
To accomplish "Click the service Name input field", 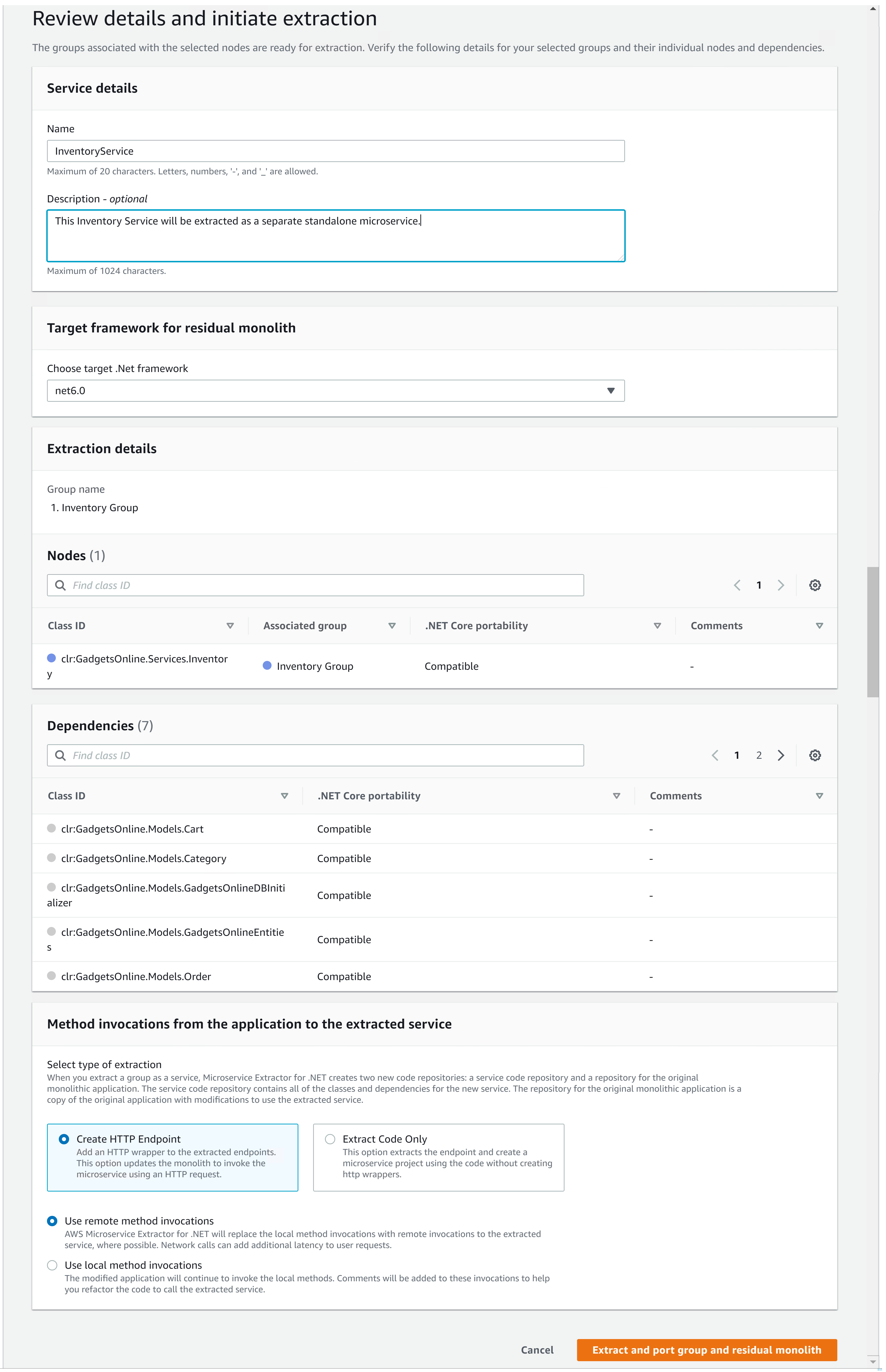I will [336, 151].
